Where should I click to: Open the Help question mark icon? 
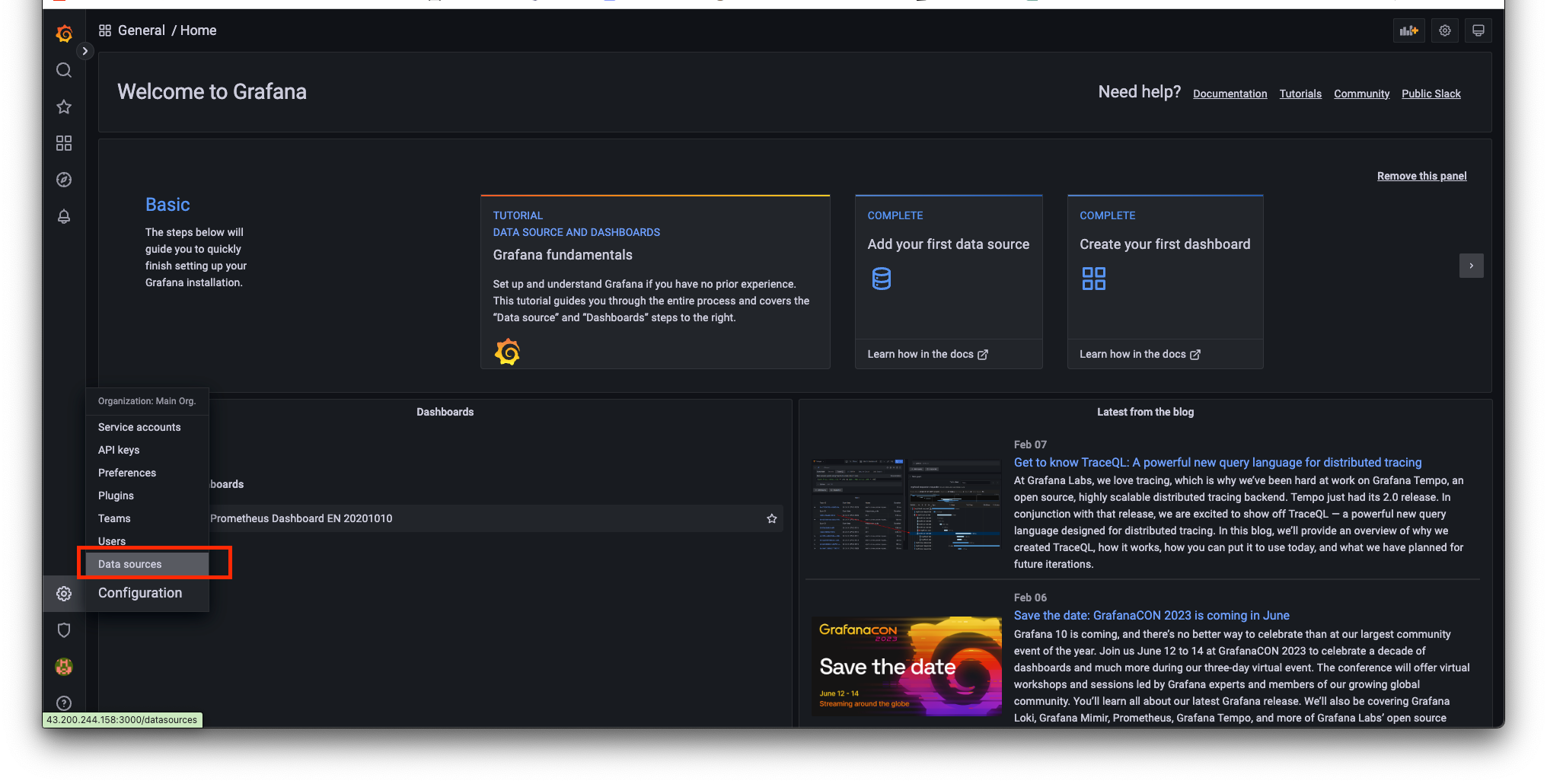tap(64, 703)
